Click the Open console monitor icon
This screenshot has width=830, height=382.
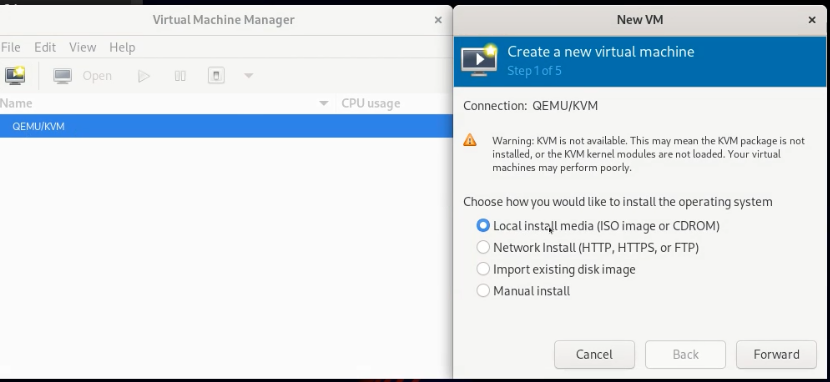click(x=62, y=76)
